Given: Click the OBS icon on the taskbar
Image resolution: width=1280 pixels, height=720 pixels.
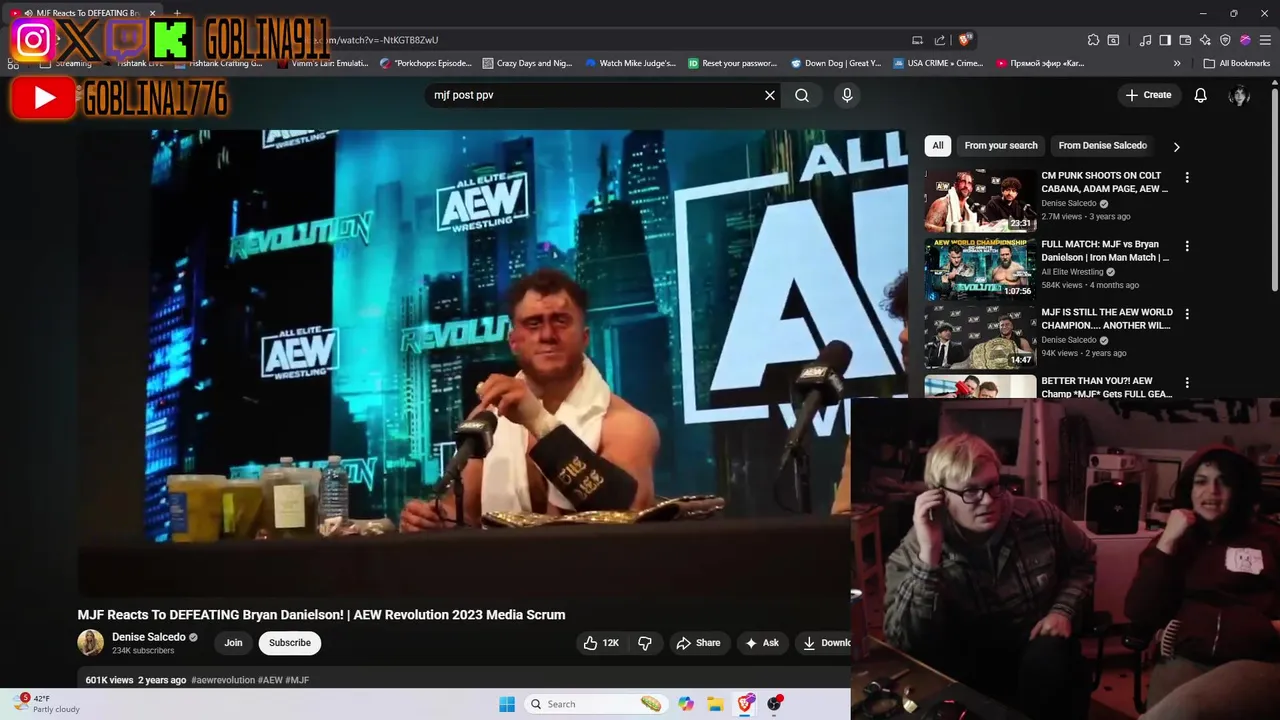Looking at the screenshot, I should [x=774, y=704].
